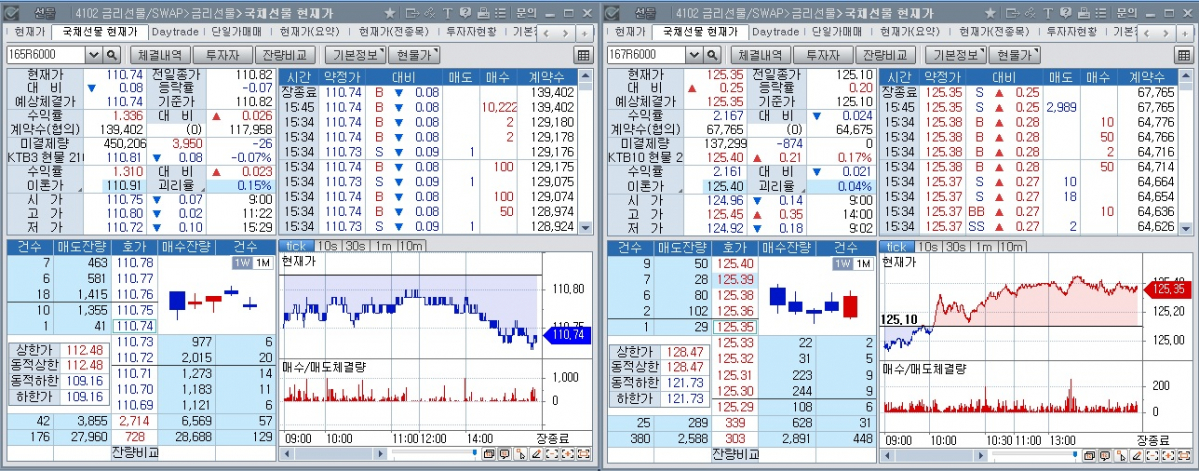Click the 165R6000 symbol input field

tap(46, 54)
